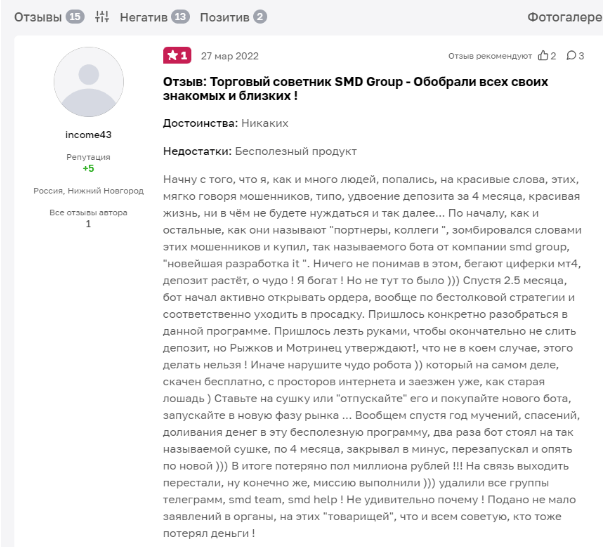The image size is (603, 547).
Task: Click the 2 count badge beside Позитив
Action: [260, 17]
